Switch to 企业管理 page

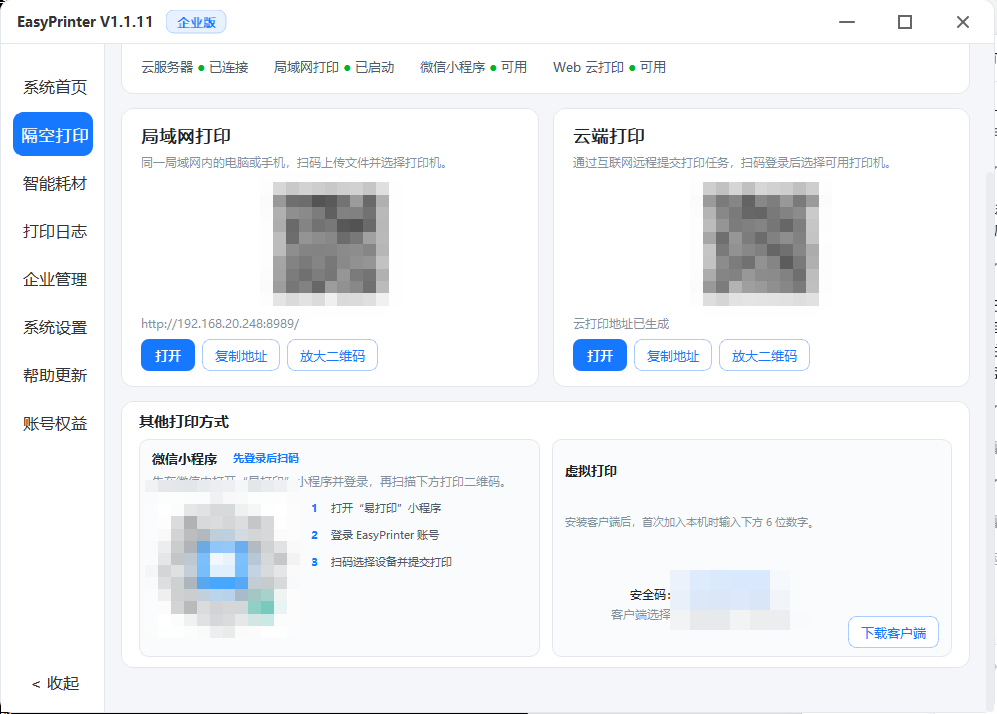[x=55, y=279]
